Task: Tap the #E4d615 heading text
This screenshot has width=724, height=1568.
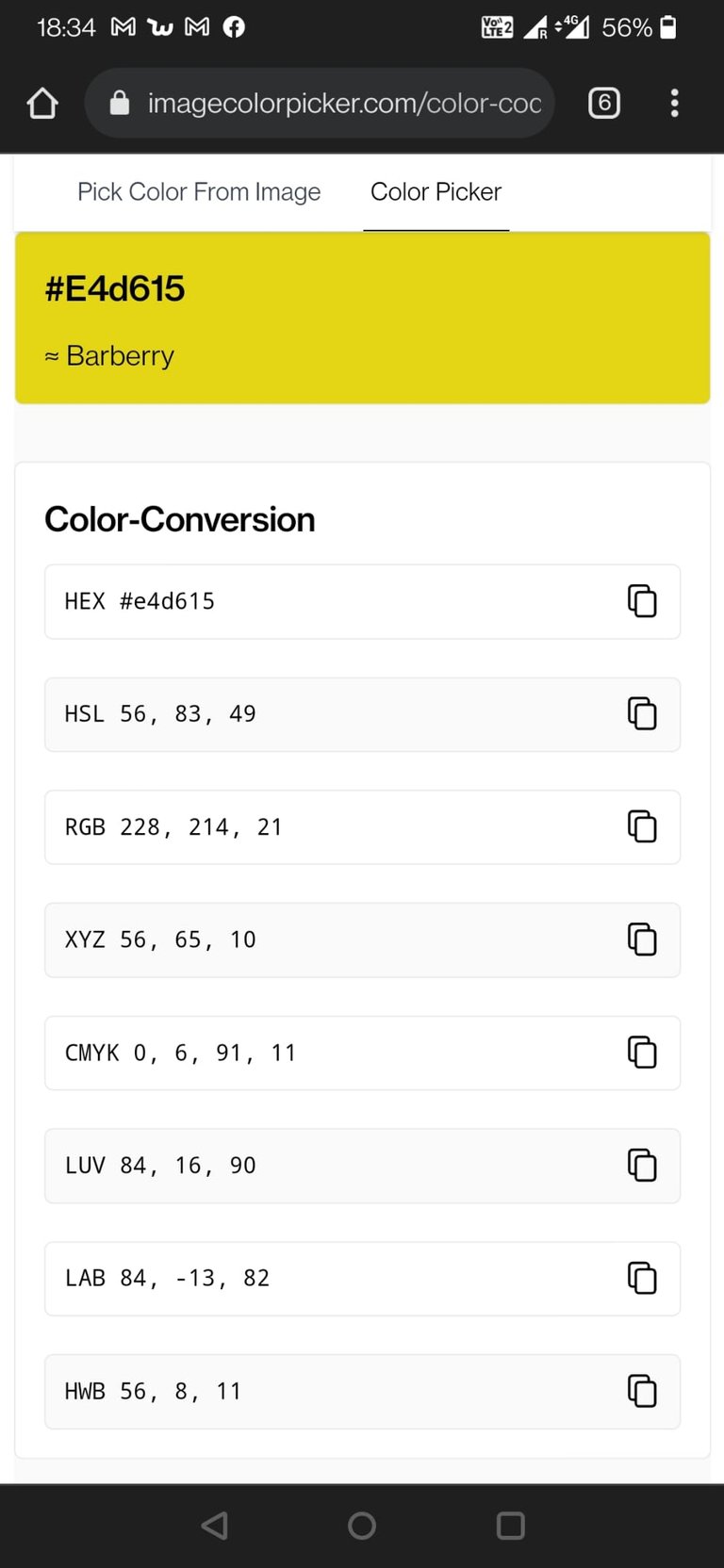Action: 115,288
